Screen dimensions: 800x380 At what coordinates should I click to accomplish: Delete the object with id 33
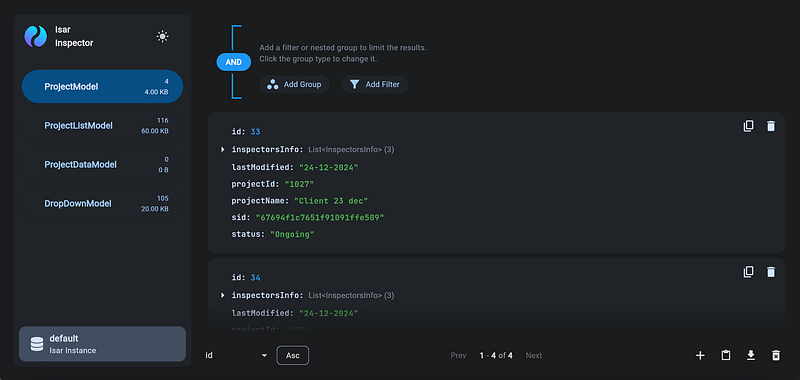tap(771, 126)
